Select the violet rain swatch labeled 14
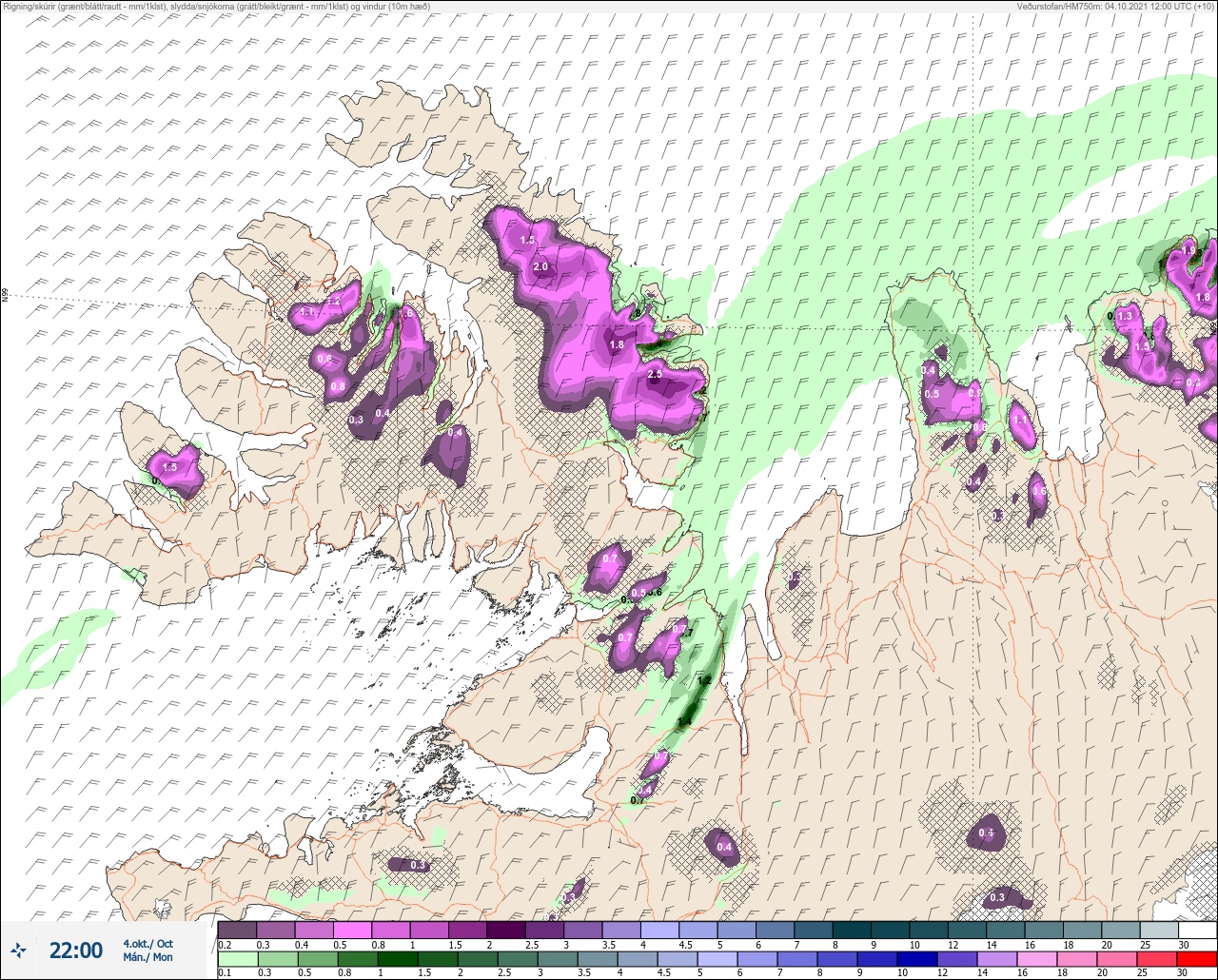Viewport: 1218px width, 980px height. click(997, 959)
